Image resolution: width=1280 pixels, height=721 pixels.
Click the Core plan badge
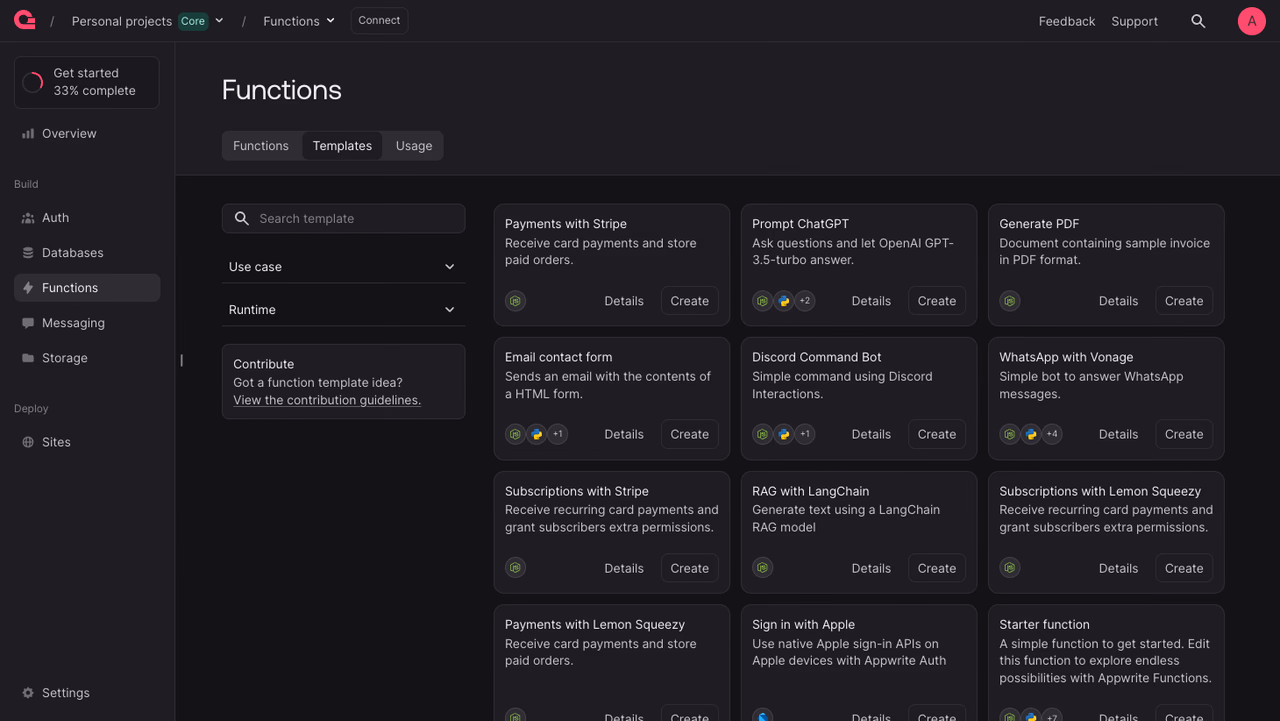[x=193, y=21]
